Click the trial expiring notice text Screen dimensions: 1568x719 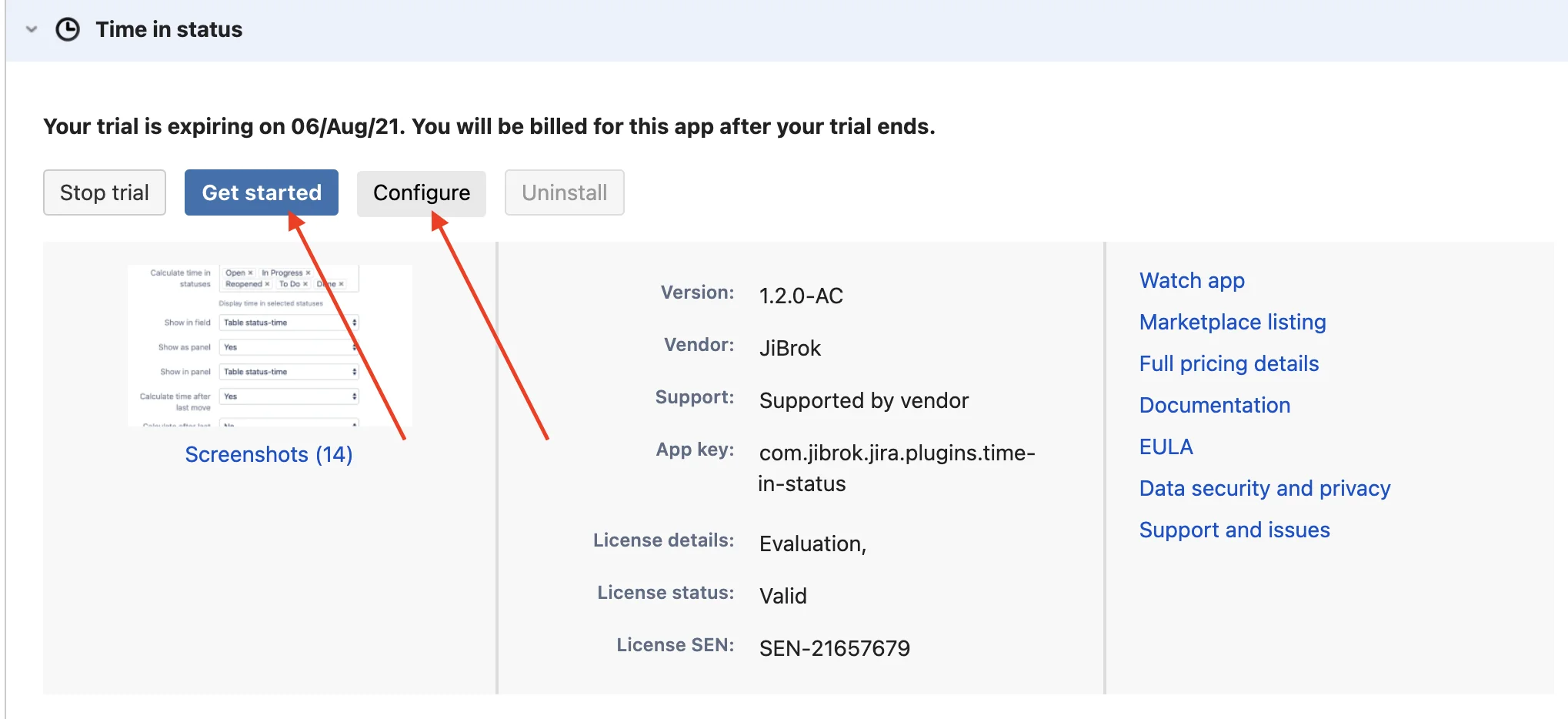pos(489,126)
